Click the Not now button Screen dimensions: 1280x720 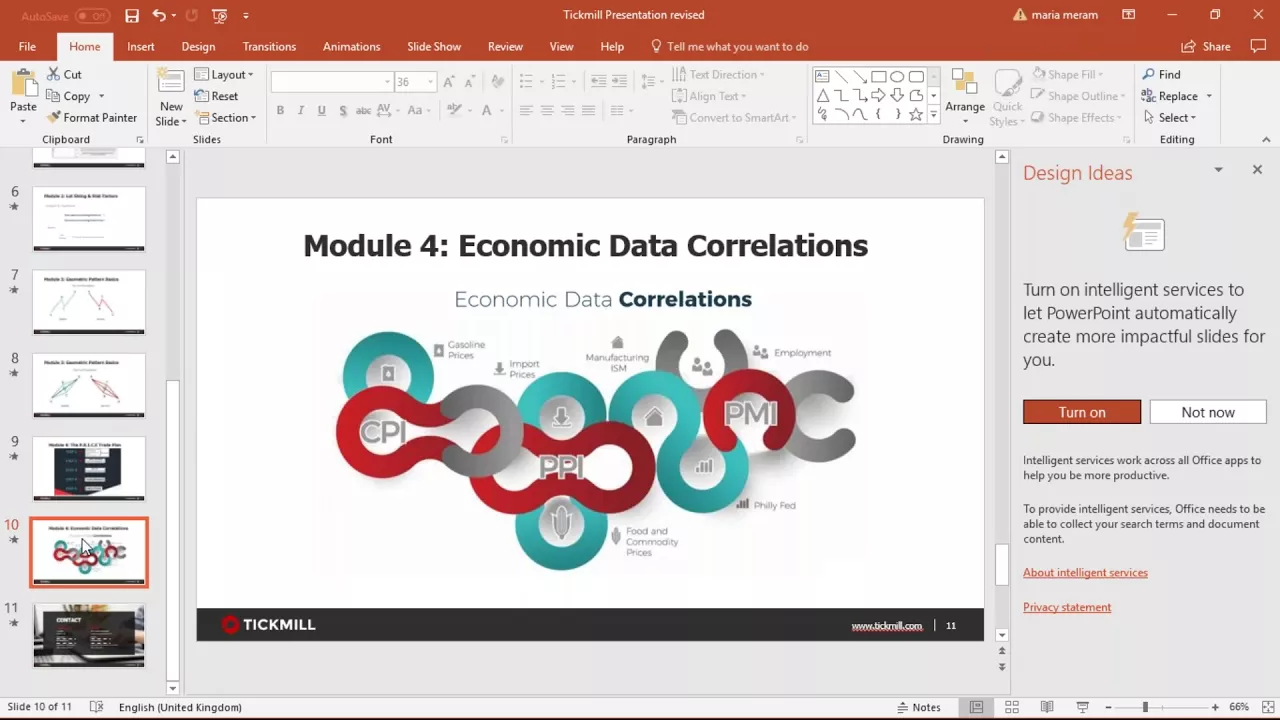point(1208,412)
